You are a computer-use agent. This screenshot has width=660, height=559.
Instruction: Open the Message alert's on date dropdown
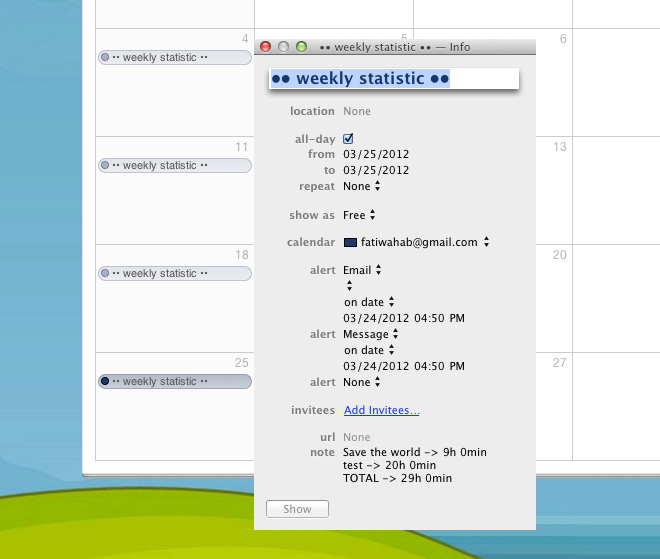click(369, 350)
